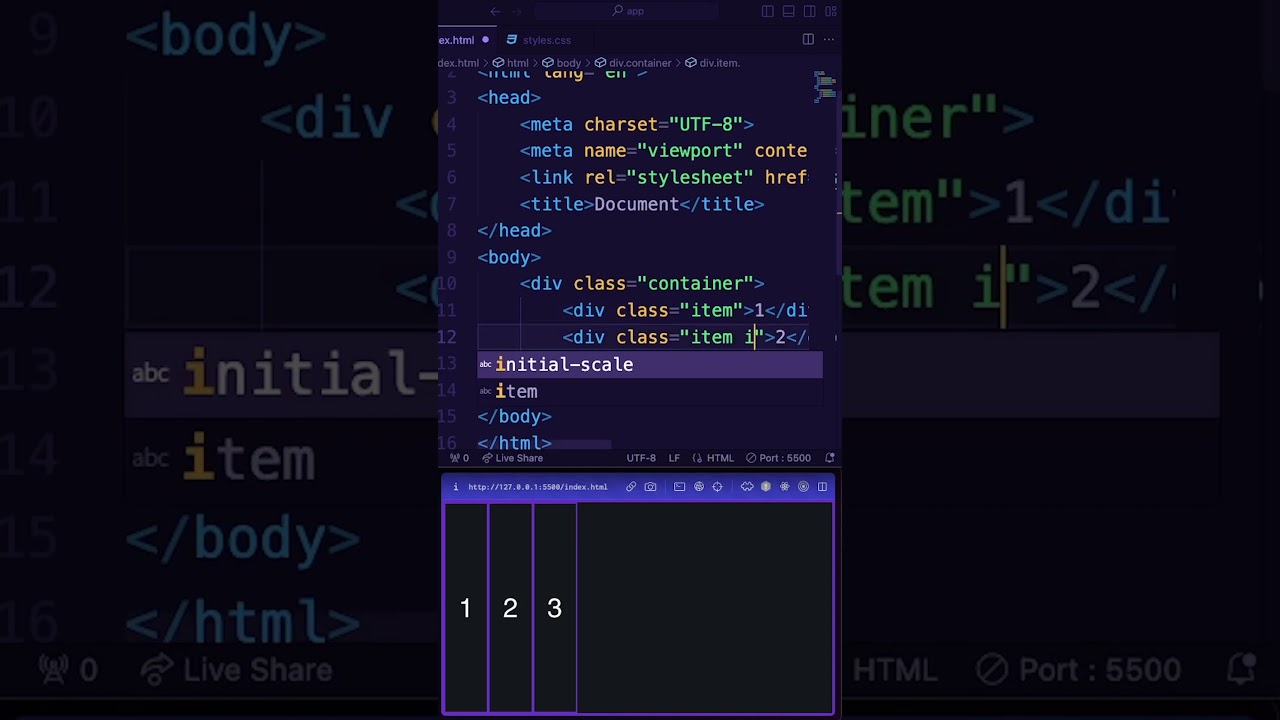Click the div class="item">1 line
Screen dimensions: 1280x720
[685, 310]
